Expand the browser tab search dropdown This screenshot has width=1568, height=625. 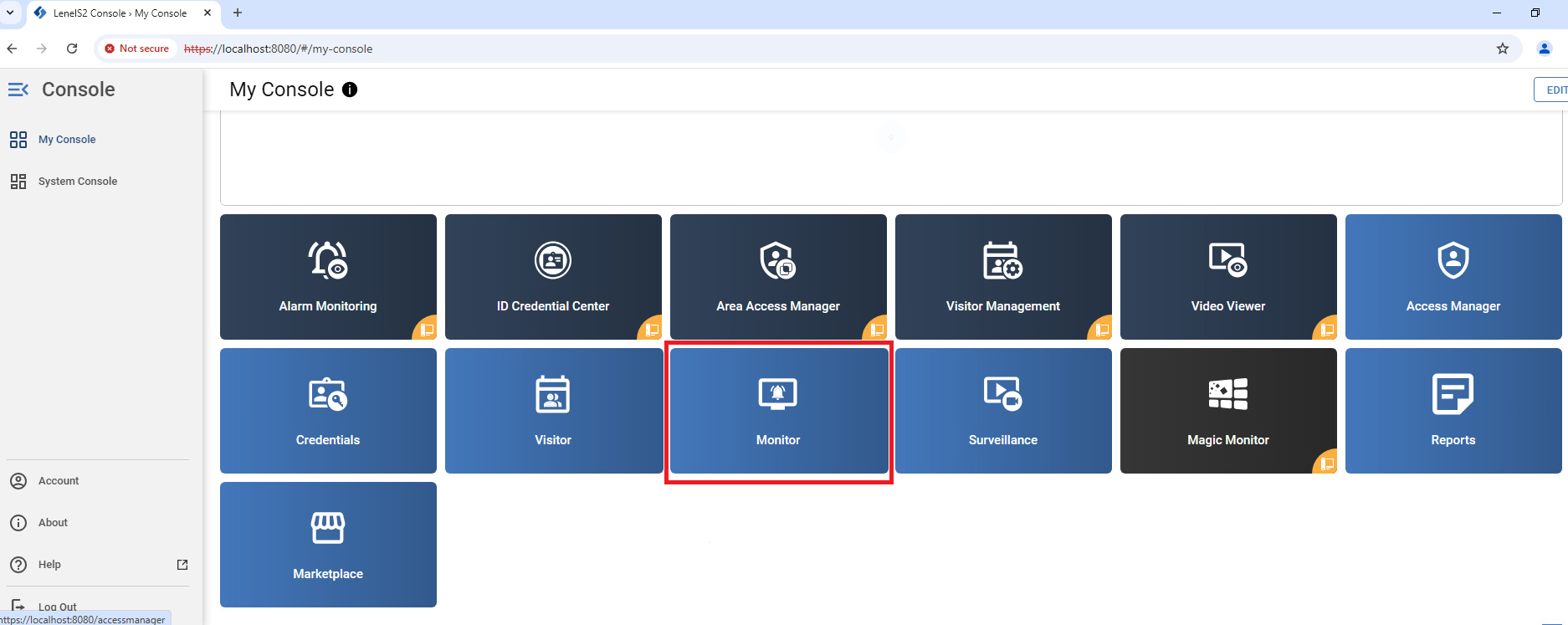[10, 13]
